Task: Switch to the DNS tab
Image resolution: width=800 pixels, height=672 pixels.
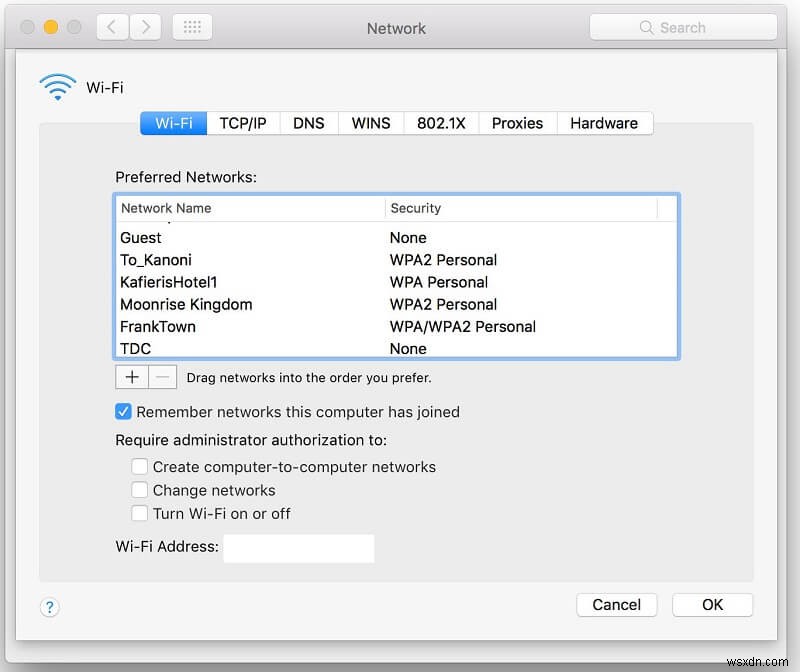Action: pyautogui.click(x=309, y=123)
